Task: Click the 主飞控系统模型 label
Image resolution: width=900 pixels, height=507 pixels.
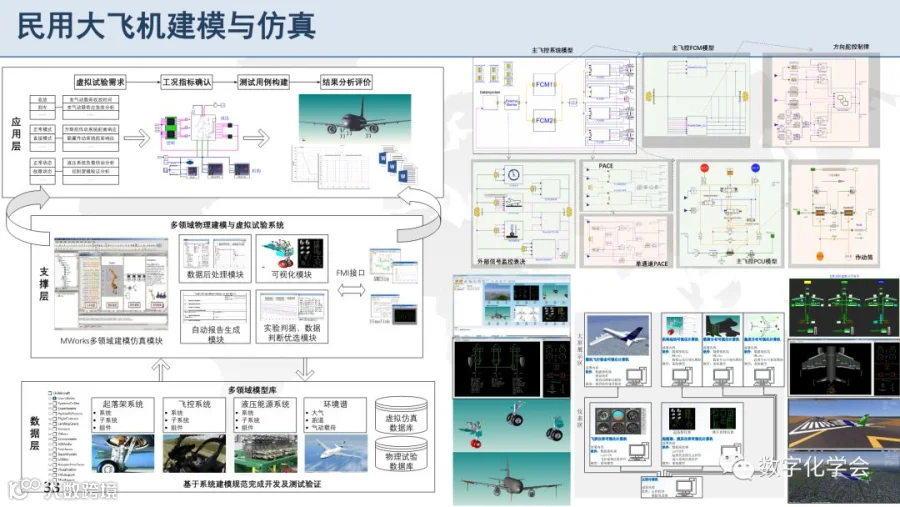Action: click(552, 50)
